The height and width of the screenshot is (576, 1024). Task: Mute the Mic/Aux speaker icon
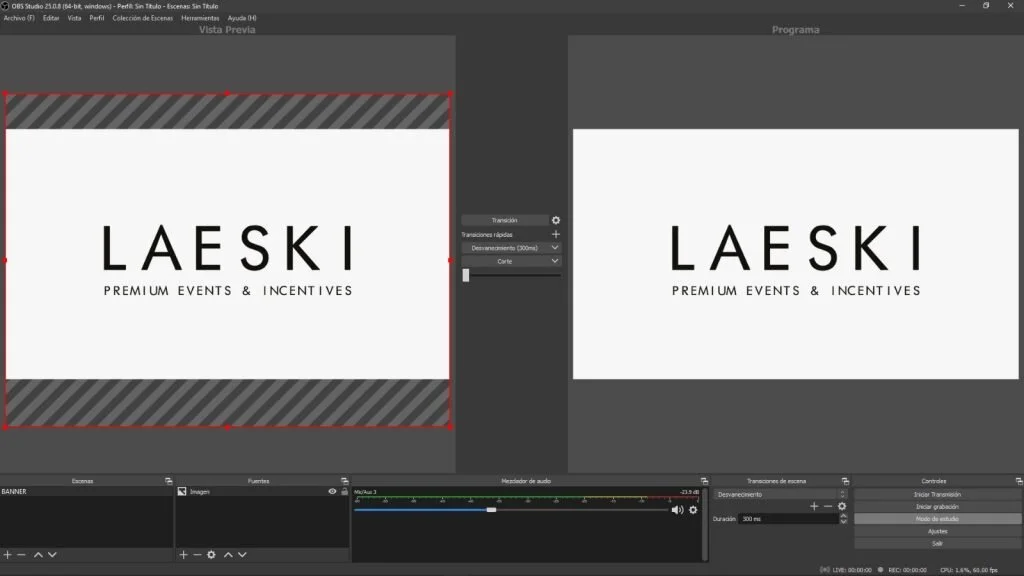pyautogui.click(x=677, y=509)
